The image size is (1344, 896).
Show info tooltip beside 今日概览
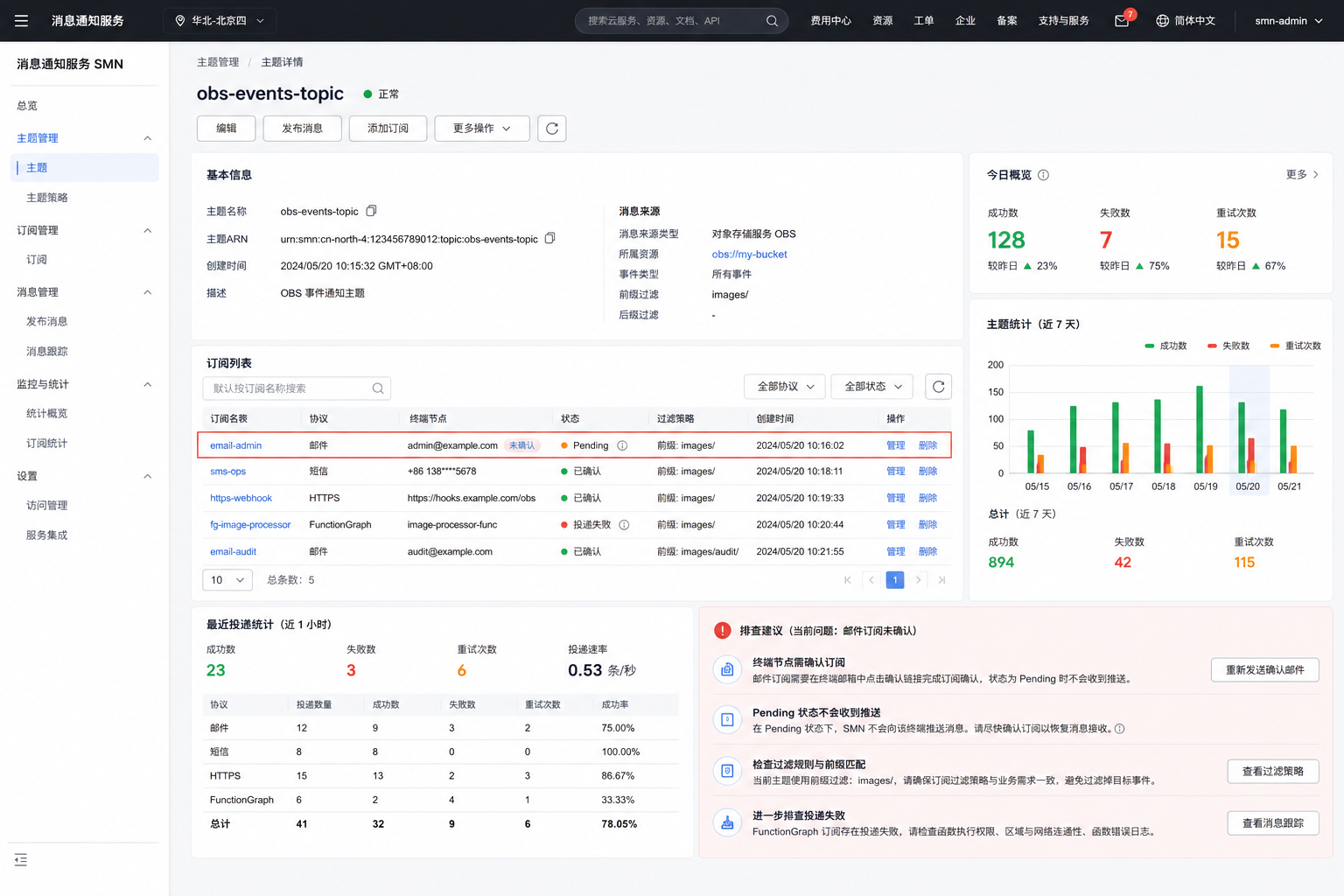1043,175
